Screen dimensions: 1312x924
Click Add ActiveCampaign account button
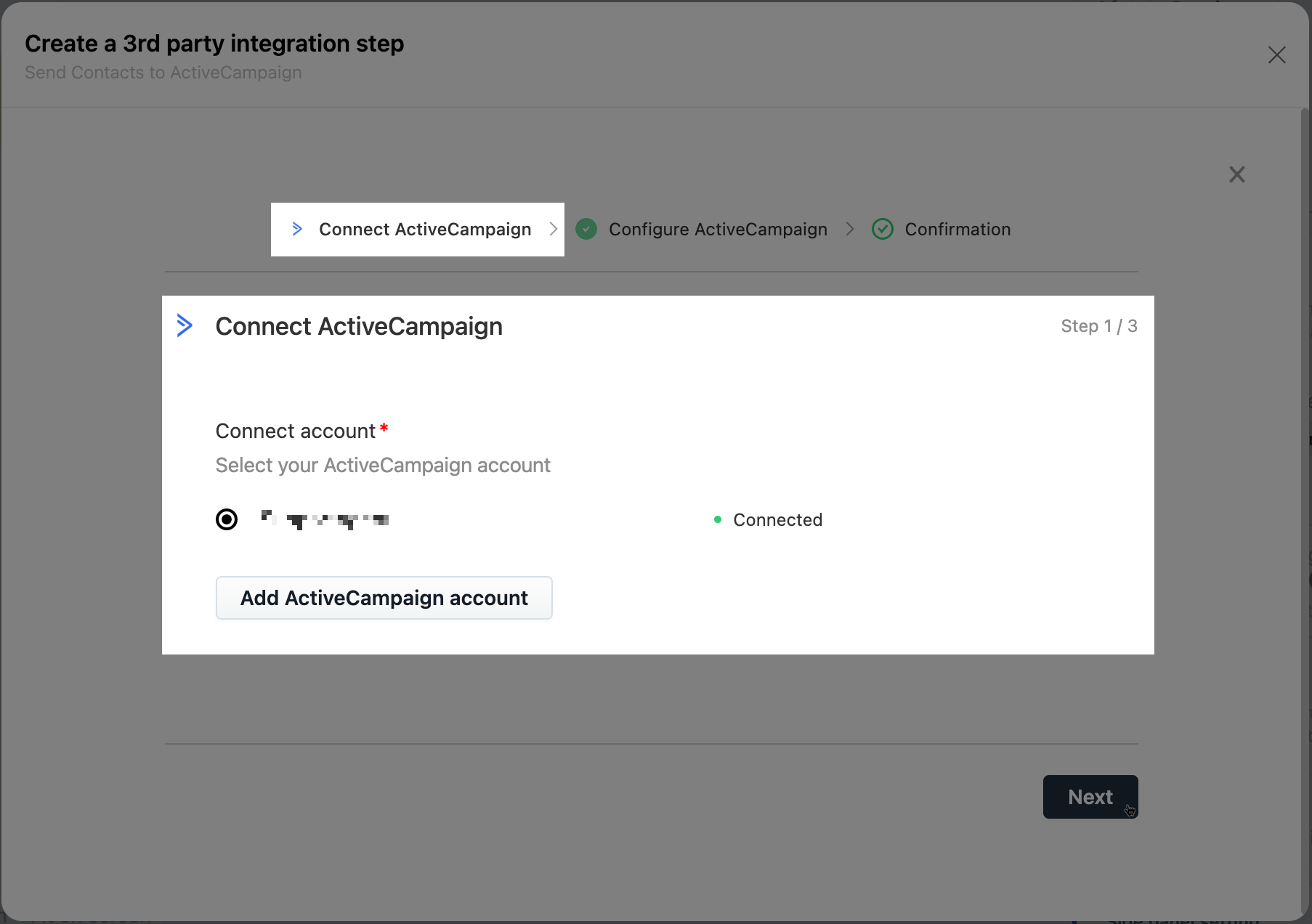tap(384, 598)
